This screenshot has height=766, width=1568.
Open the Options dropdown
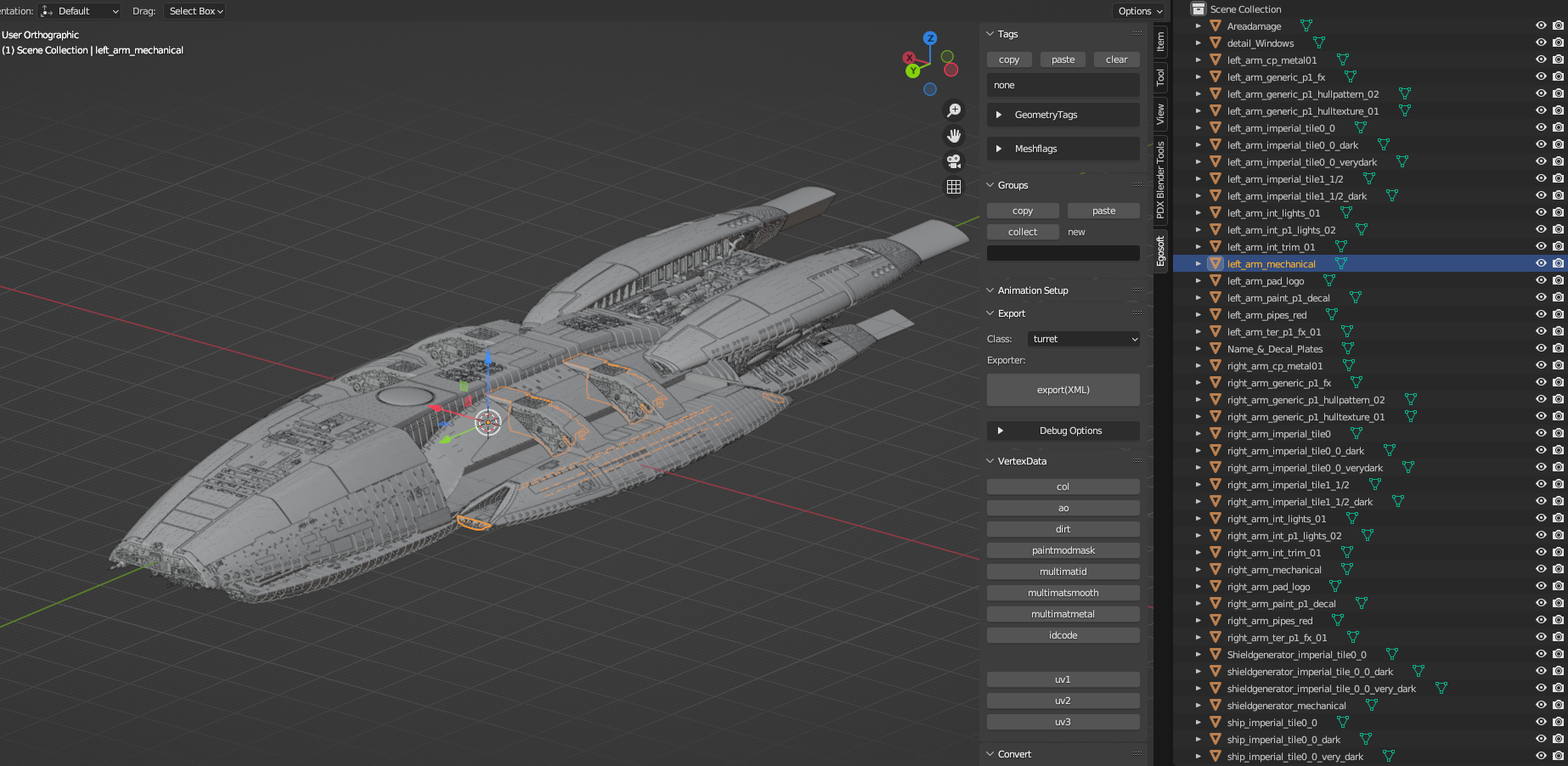point(1140,11)
